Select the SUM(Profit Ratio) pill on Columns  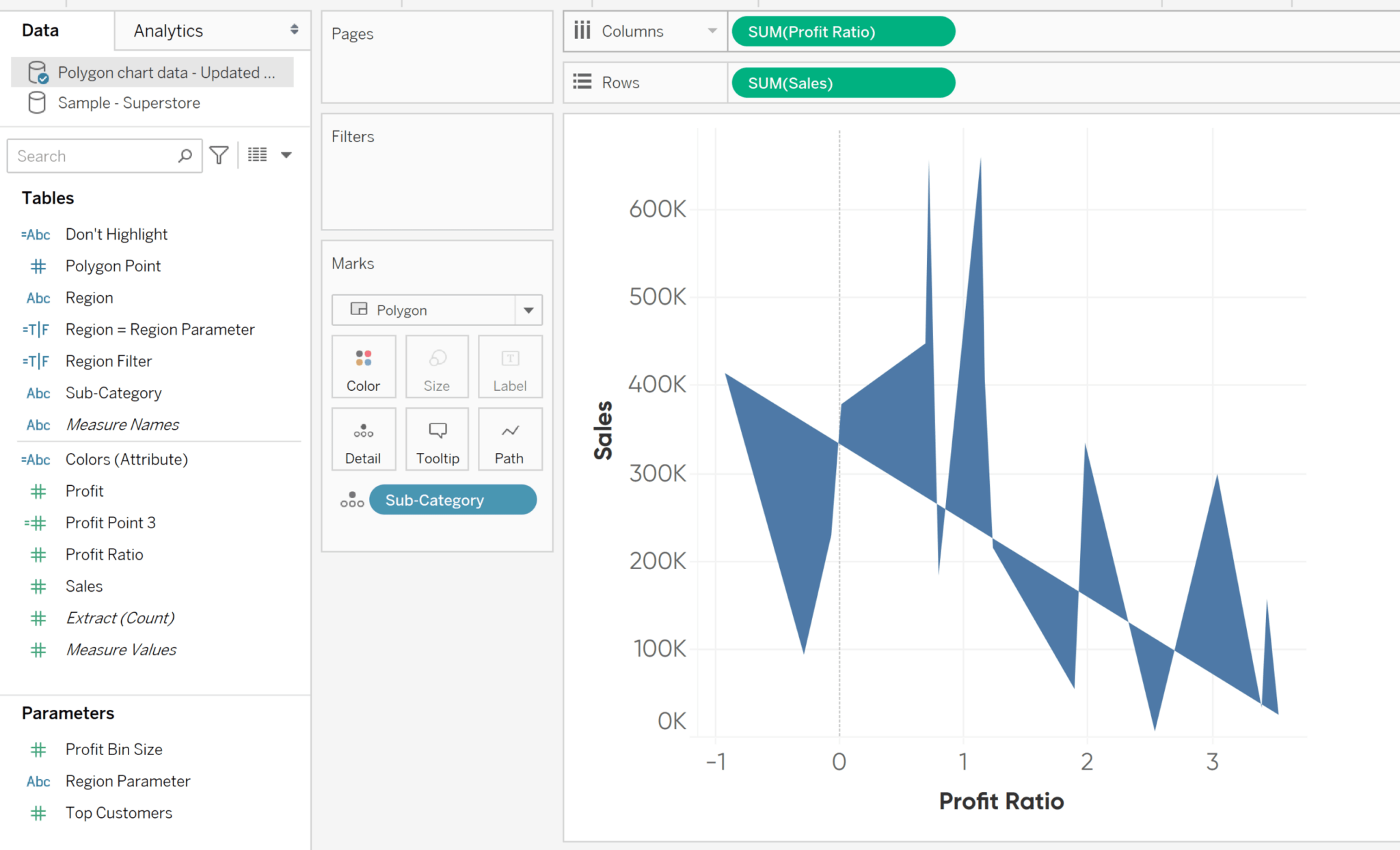click(842, 31)
